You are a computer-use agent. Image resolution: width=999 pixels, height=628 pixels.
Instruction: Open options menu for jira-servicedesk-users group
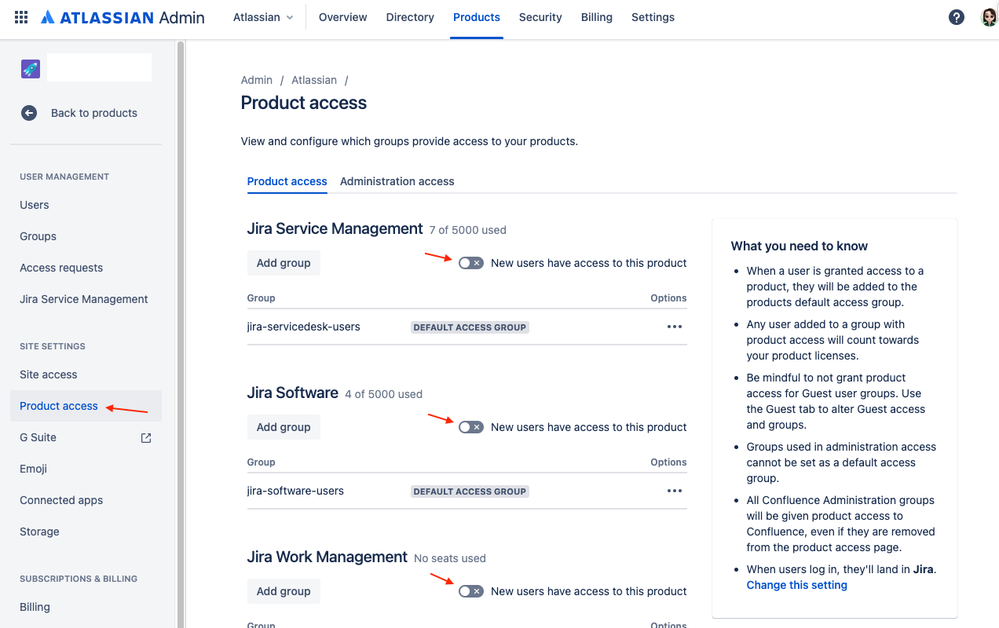(674, 327)
